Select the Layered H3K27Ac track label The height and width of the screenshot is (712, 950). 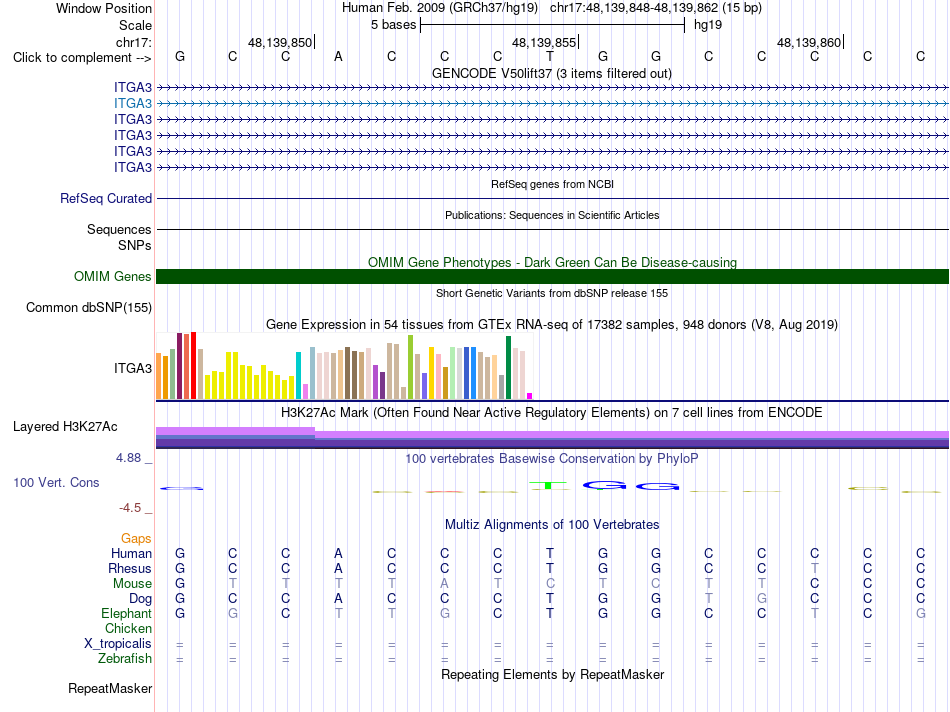tap(65, 427)
